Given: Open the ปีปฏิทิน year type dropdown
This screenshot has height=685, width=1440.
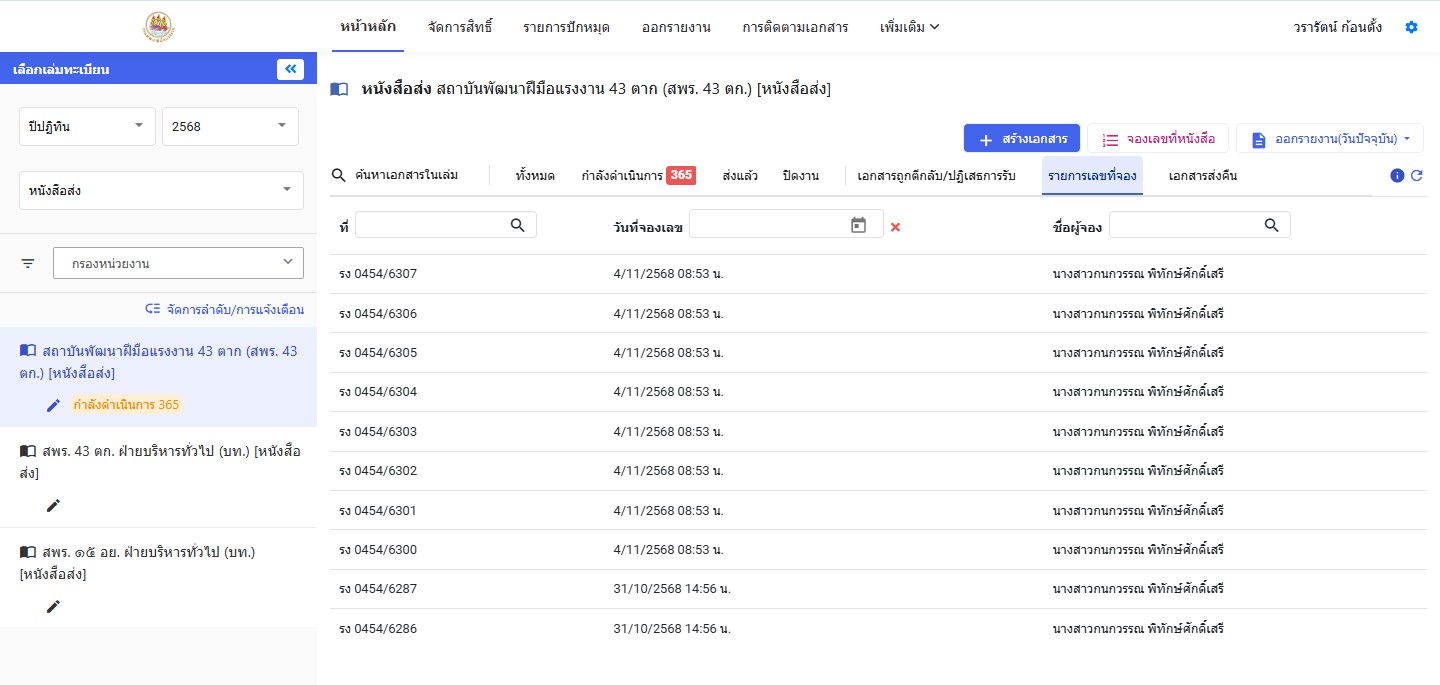Looking at the screenshot, I should [x=87, y=127].
